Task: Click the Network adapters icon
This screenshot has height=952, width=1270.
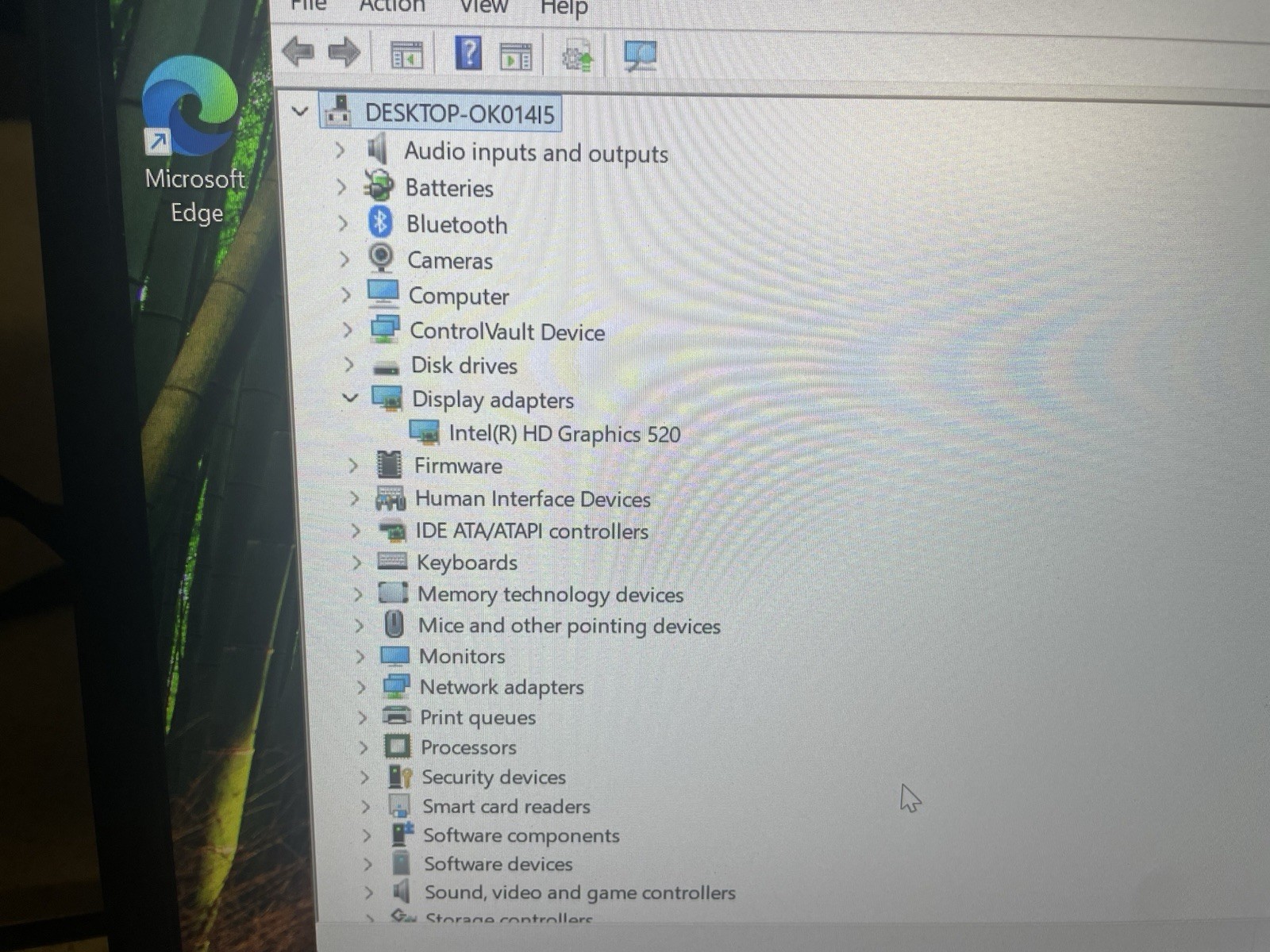Action: [396, 686]
